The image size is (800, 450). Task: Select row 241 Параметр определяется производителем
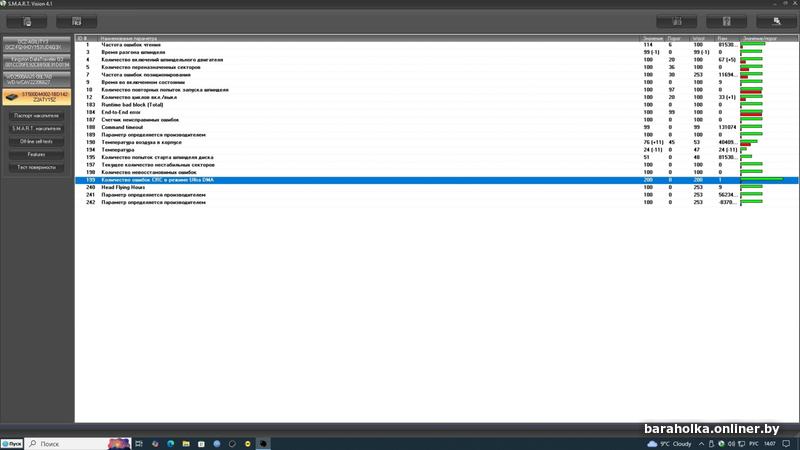[437, 195]
